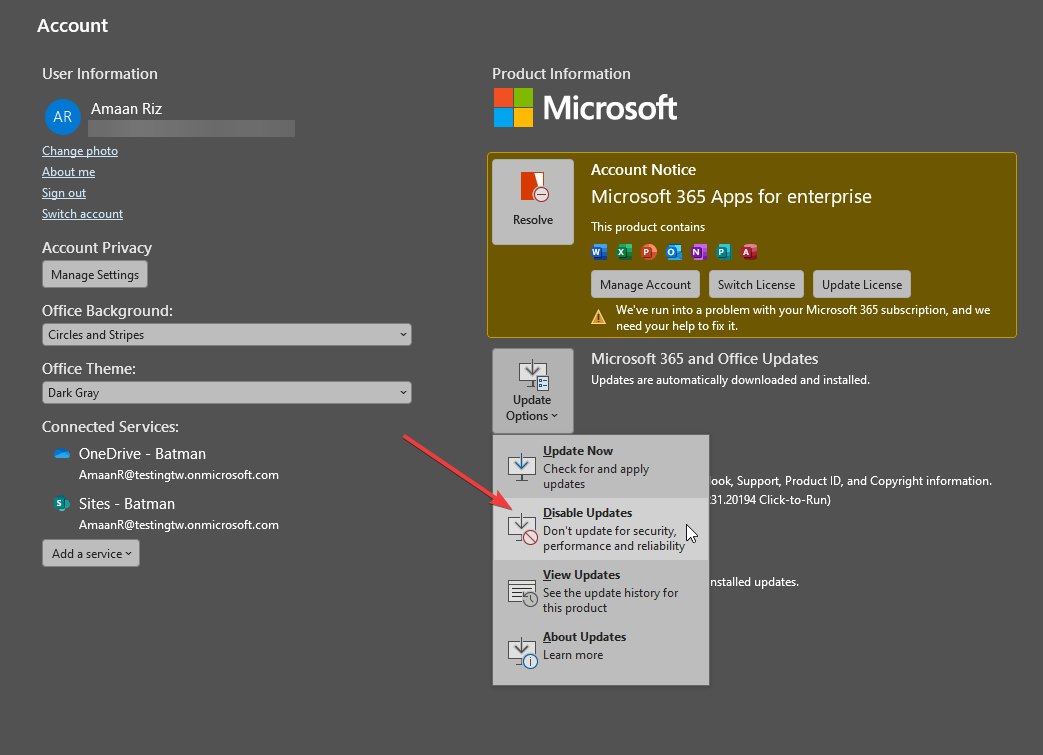
Task: Expand the Add a service dropdown
Action: 90,552
